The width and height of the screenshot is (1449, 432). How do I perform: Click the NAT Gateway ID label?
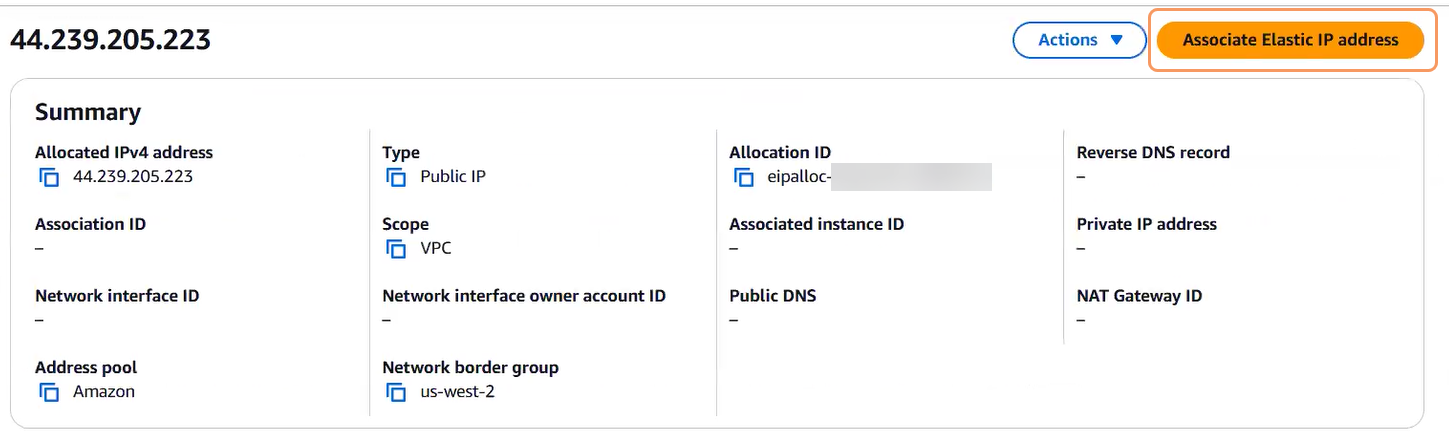[x=1139, y=296]
